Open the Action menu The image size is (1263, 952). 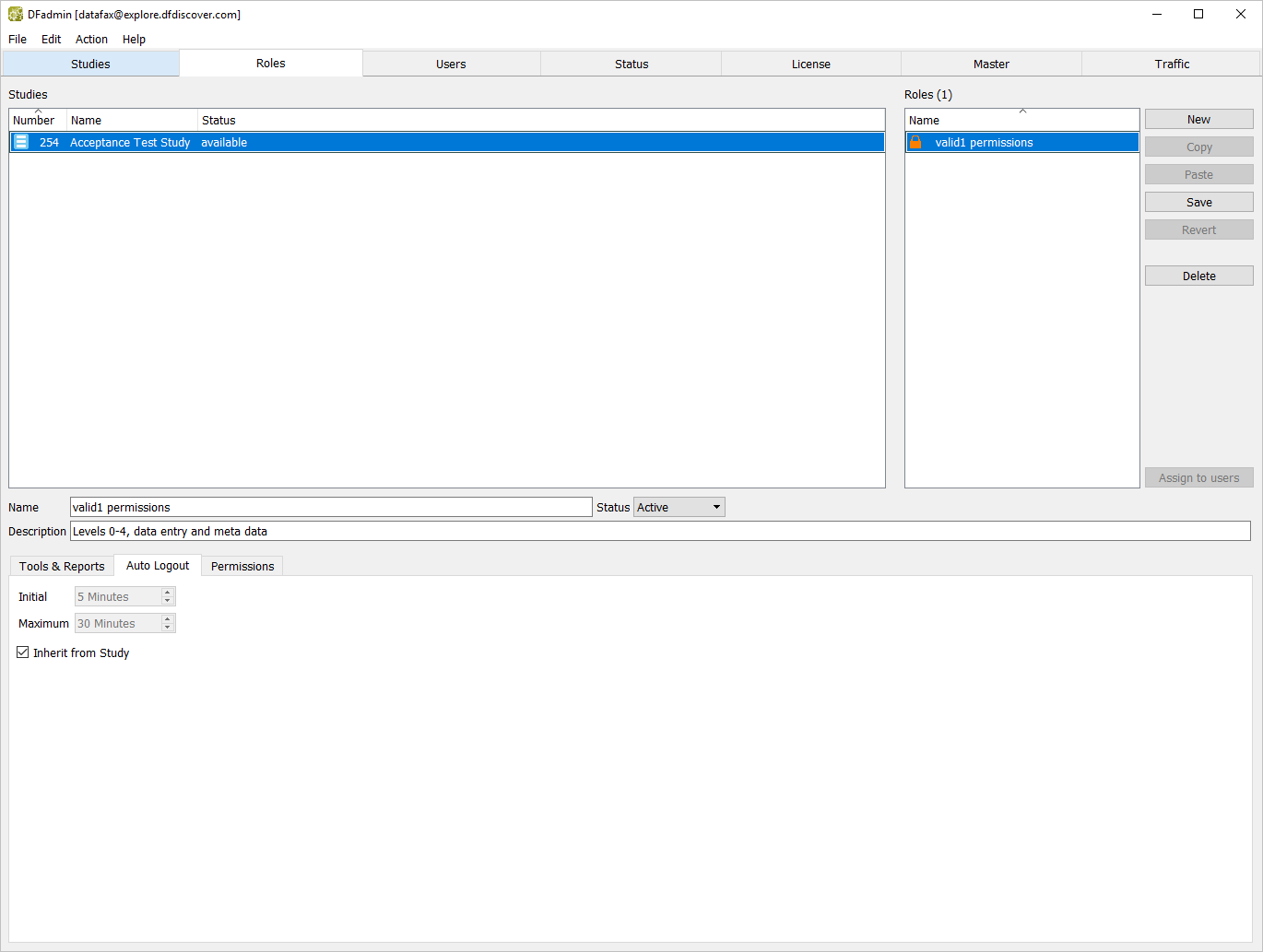click(x=91, y=39)
